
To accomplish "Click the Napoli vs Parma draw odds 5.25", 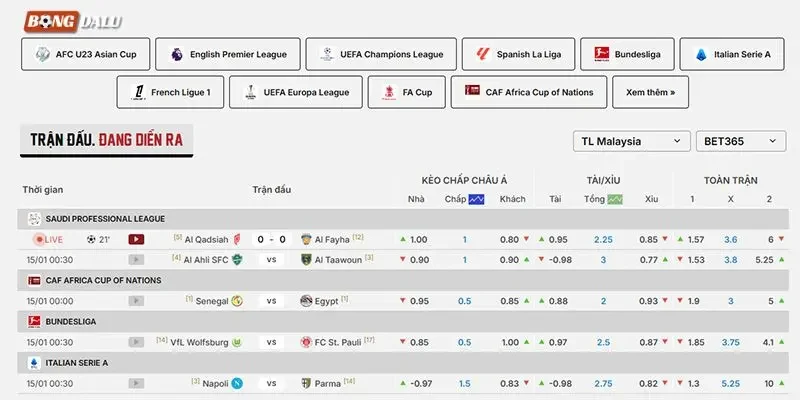I will click(x=731, y=384).
